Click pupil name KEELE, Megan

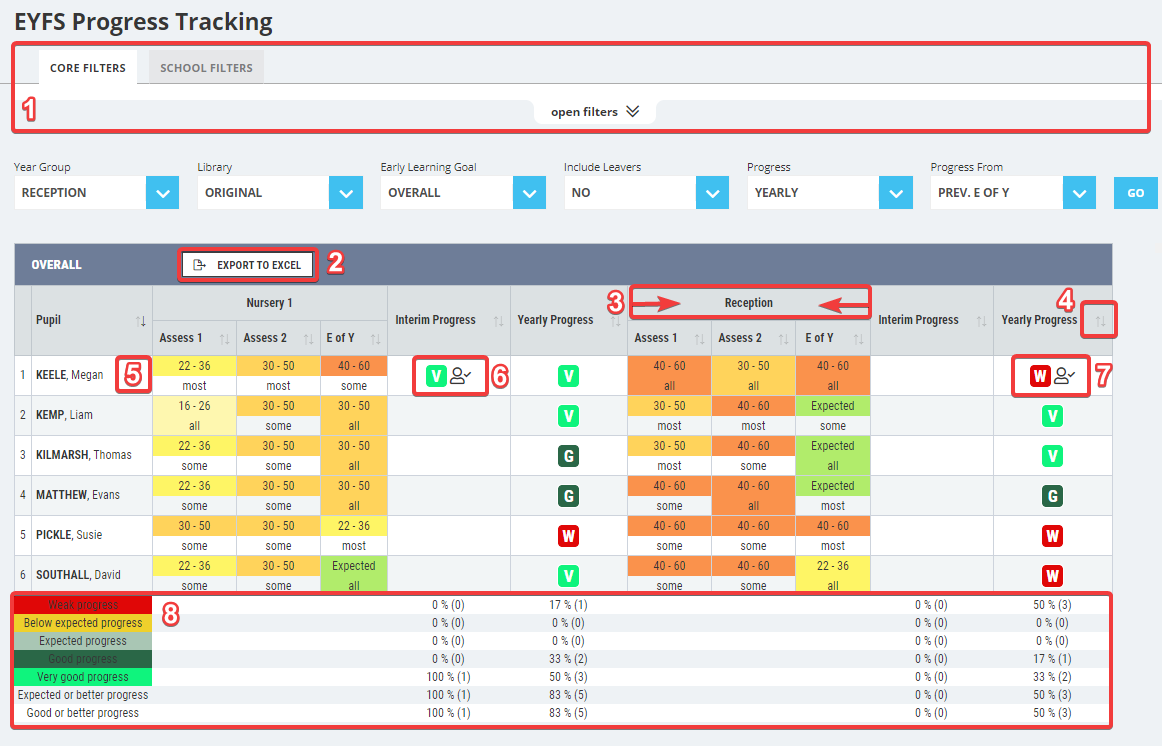pos(70,375)
